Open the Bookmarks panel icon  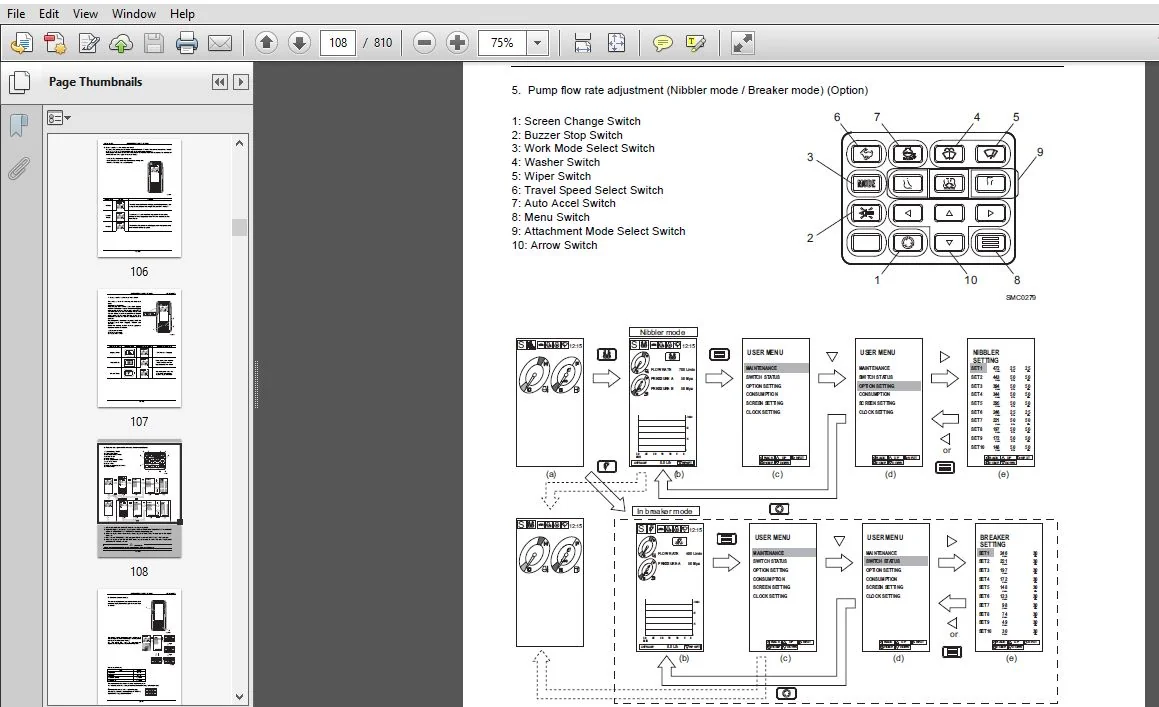[18, 126]
